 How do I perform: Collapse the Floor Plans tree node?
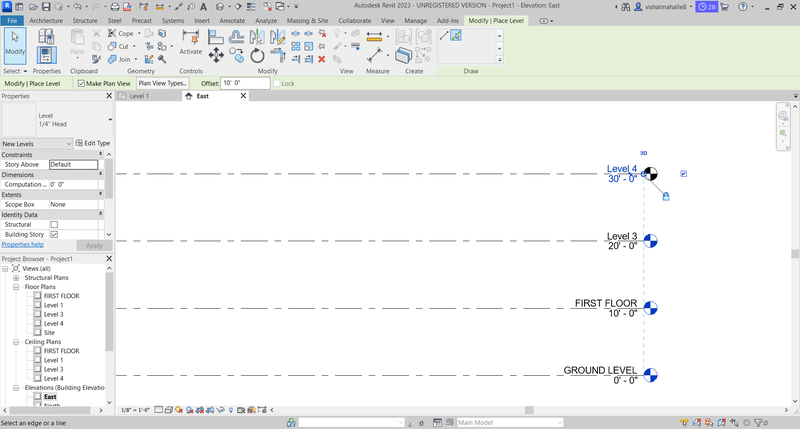tap(16, 287)
